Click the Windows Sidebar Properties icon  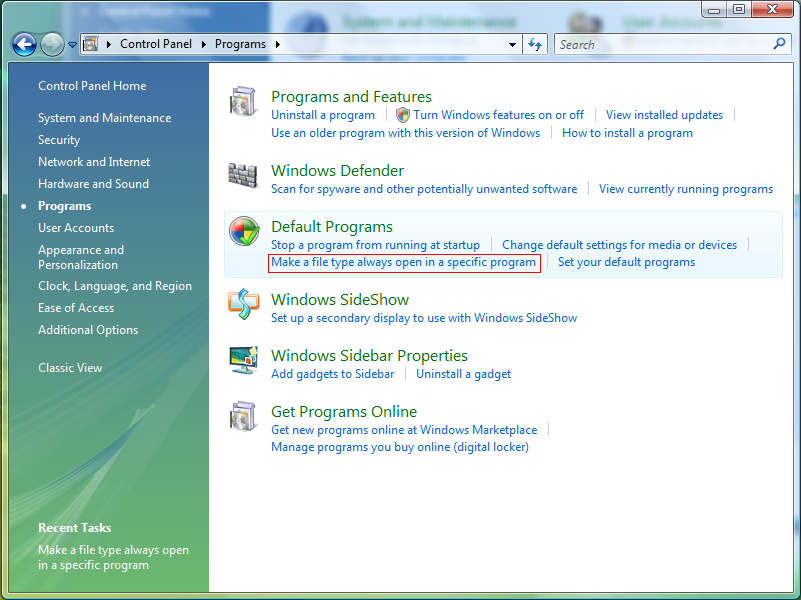pos(244,360)
